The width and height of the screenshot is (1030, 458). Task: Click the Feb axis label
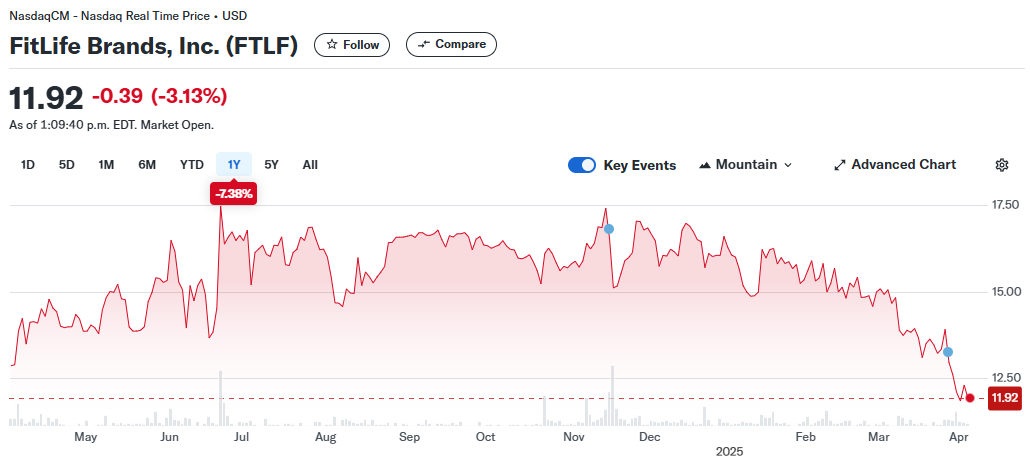[805, 437]
